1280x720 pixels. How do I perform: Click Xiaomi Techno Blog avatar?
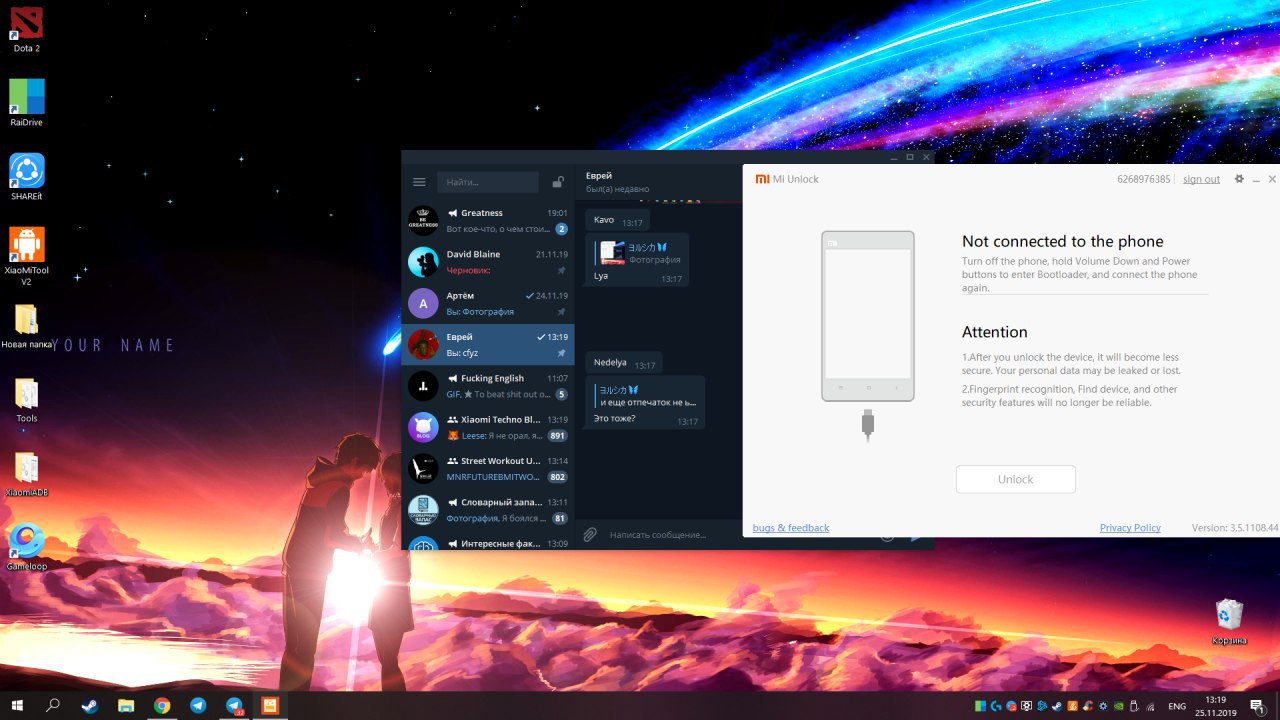(x=423, y=427)
